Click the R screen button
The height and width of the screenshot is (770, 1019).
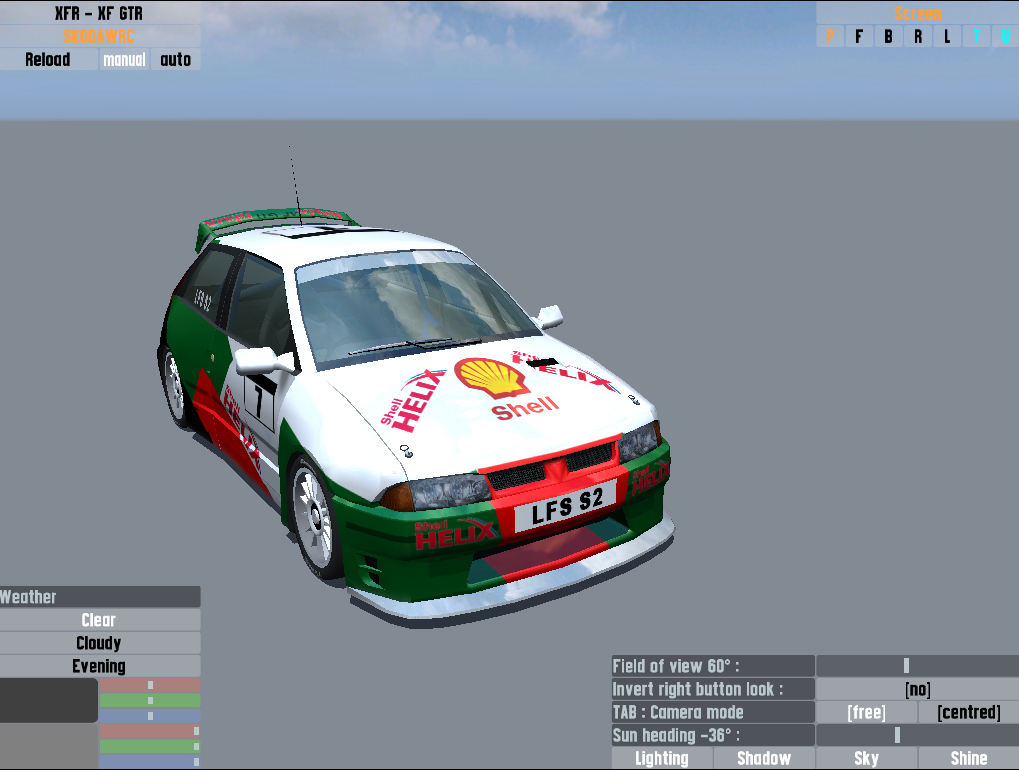point(918,36)
